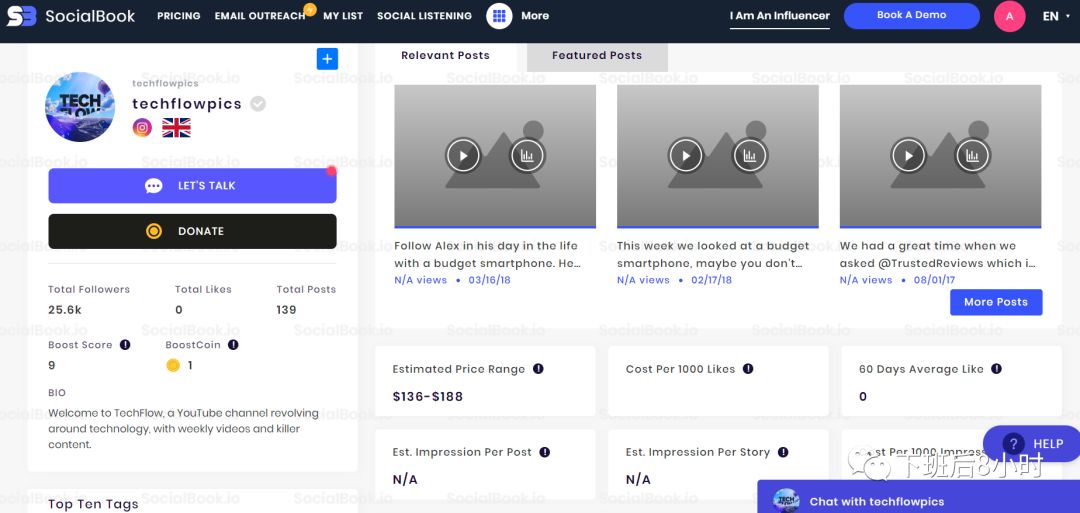1080x513 pixels.
Task: Click the UK flag icon
Action: click(x=176, y=127)
